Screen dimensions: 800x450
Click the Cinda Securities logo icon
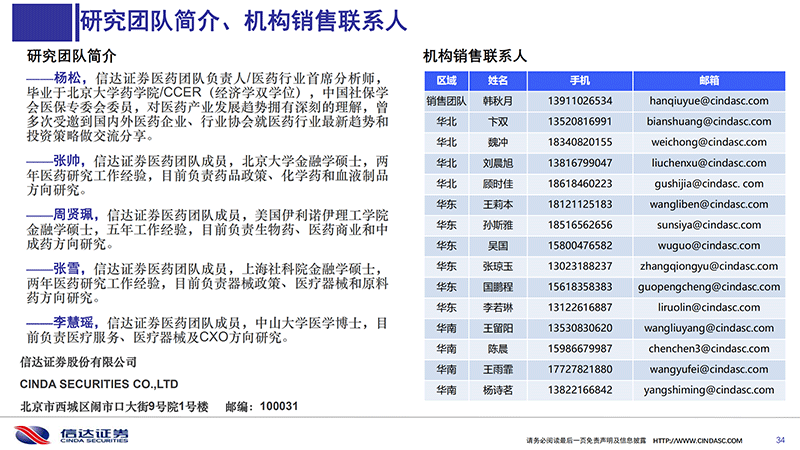tap(32, 435)
